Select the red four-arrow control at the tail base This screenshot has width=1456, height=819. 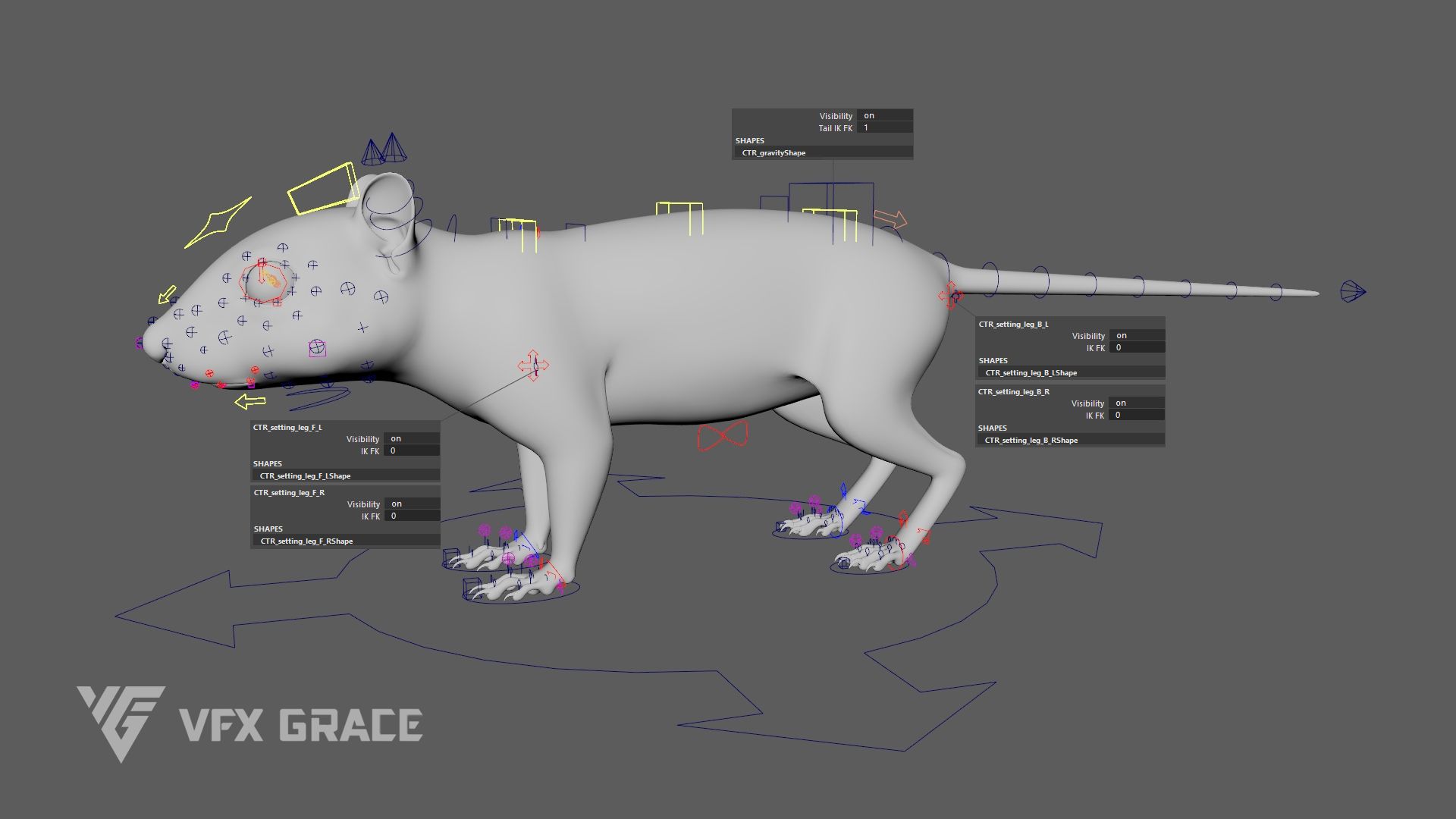click(x=949, y=295)
